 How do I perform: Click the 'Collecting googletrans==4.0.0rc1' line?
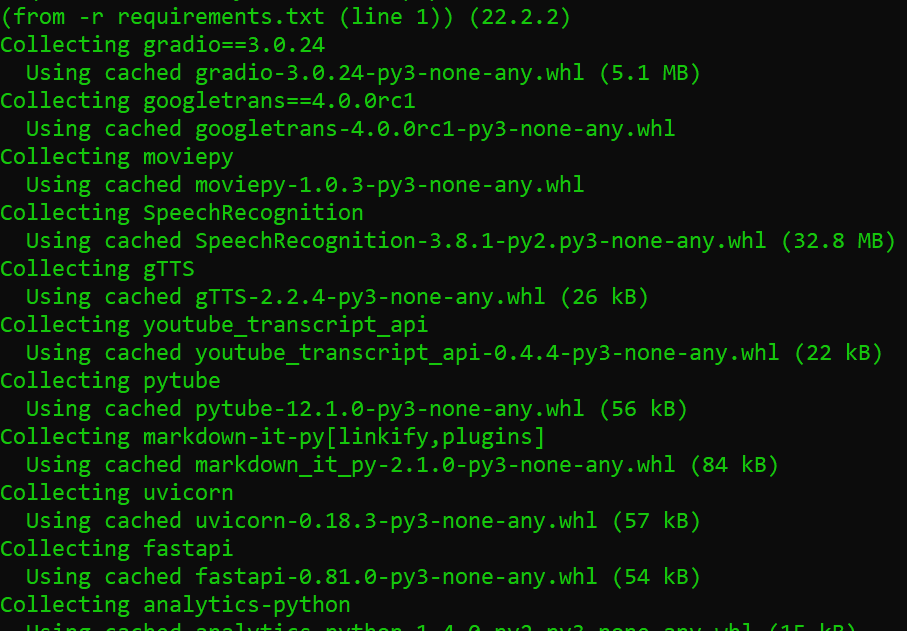[x=208, y=101]
